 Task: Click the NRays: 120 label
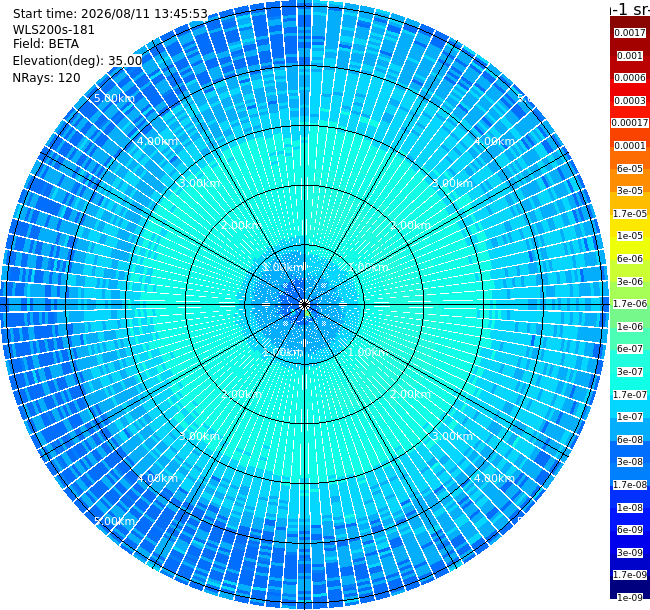point(46,78)
